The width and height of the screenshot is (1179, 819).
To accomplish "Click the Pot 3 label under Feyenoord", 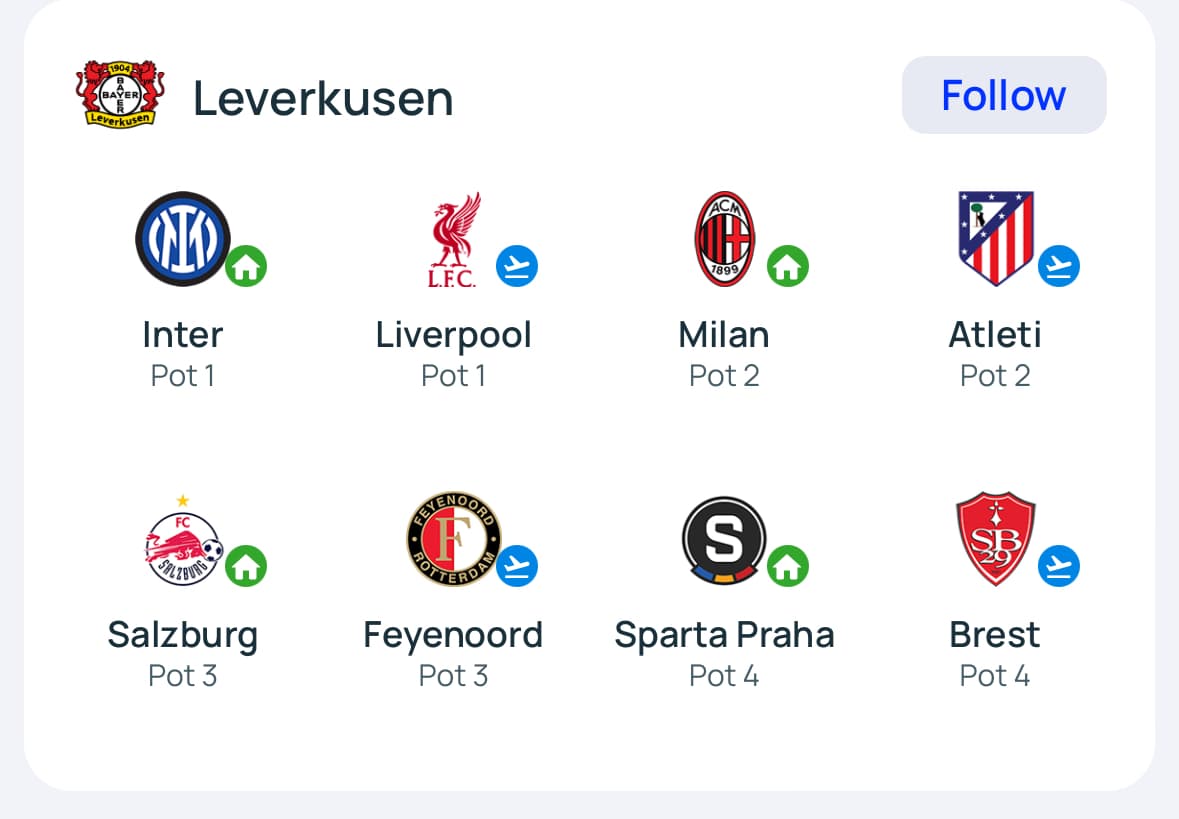I will click(453, 676).
